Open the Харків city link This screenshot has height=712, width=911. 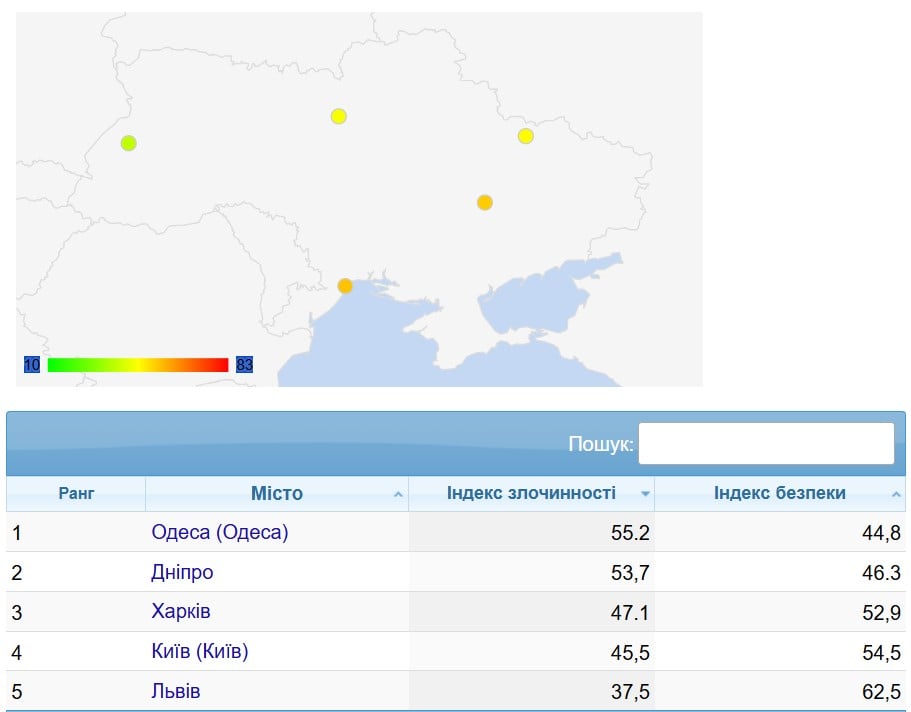[181, 611]
